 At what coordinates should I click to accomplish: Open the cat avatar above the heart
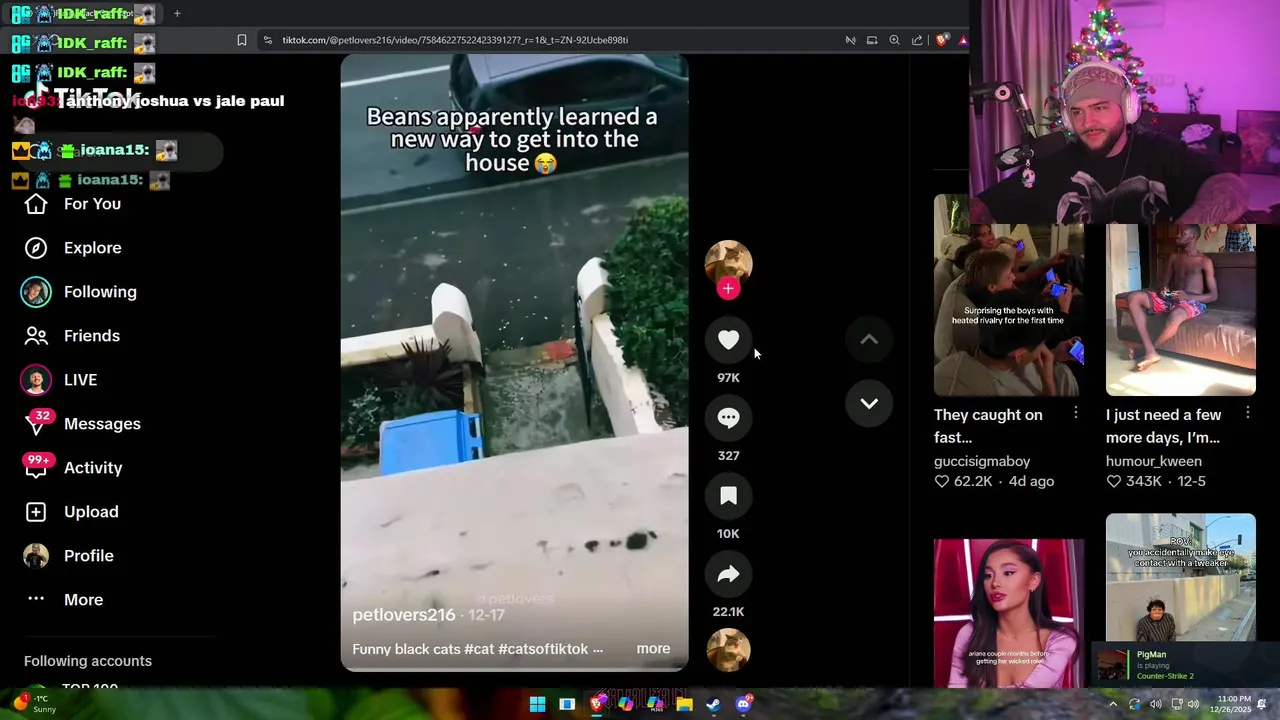click(728, 262)
